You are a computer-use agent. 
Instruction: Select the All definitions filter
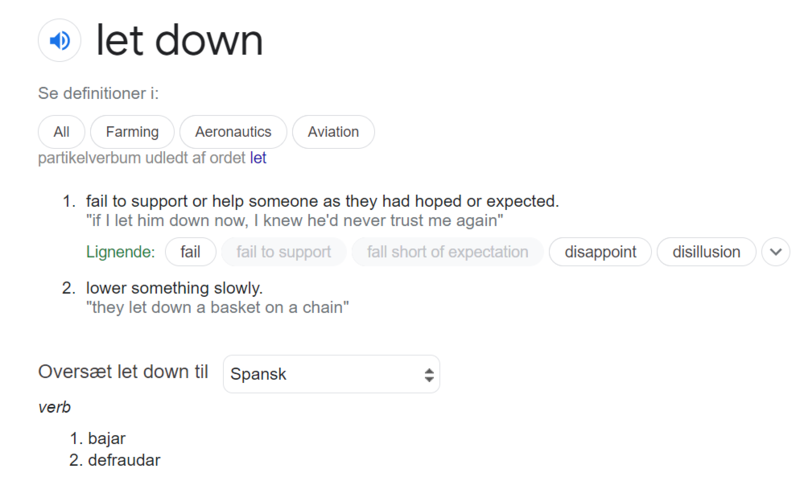[61, 132]
